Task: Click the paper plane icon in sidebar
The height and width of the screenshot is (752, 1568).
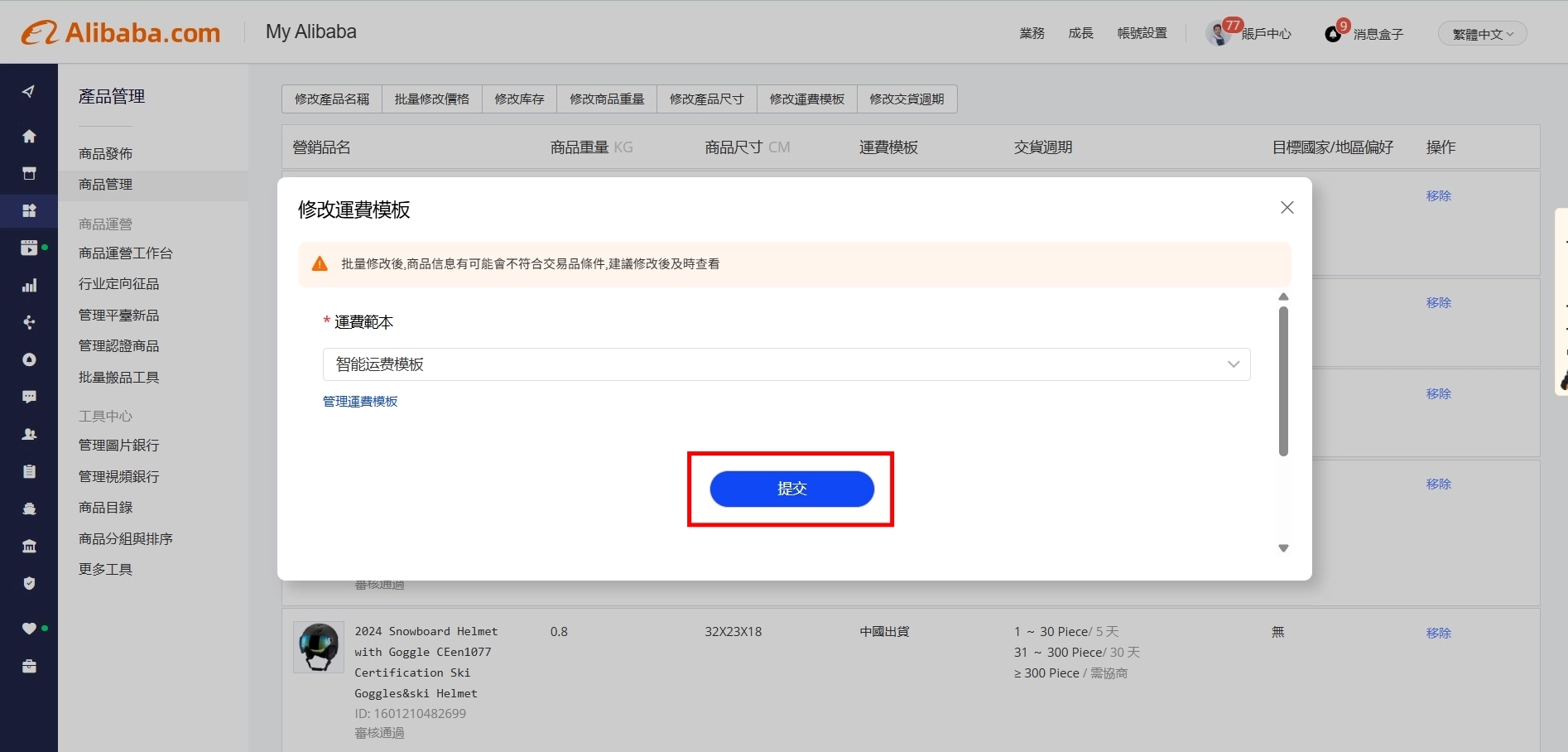Action: [x=29, y=91]
